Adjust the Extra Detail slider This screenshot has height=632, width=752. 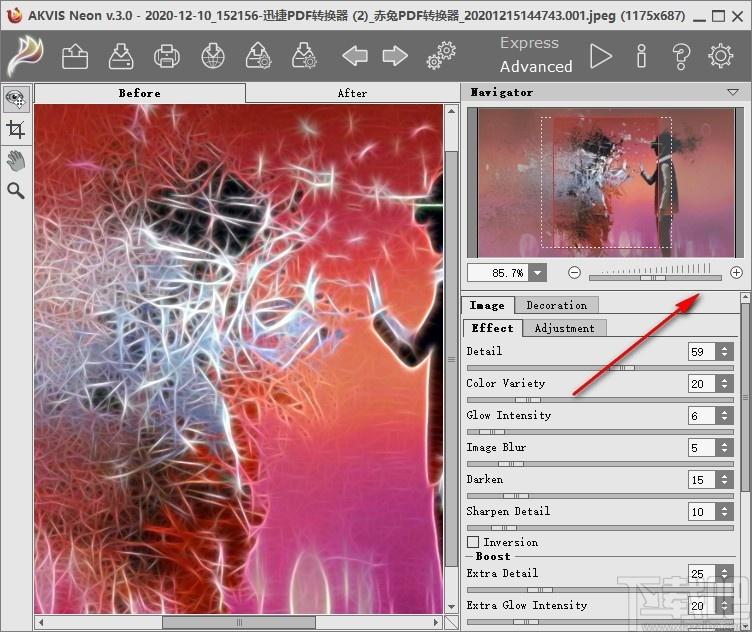click(x=600, y=590)
